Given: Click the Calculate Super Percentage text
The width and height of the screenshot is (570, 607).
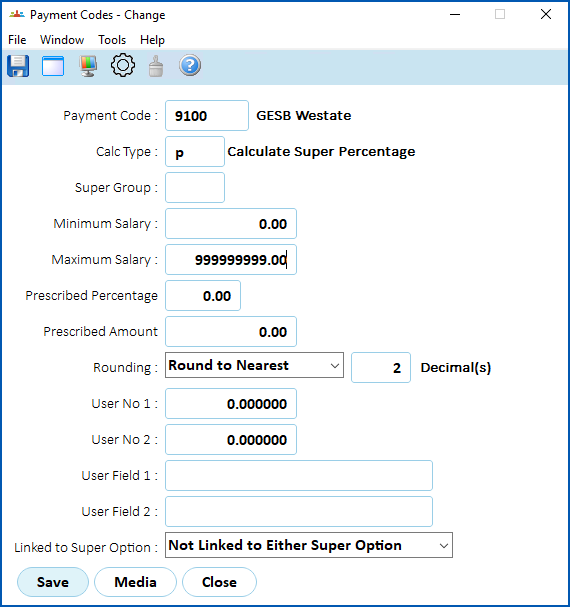Looking at the screenshot, I should coord(321,152).
